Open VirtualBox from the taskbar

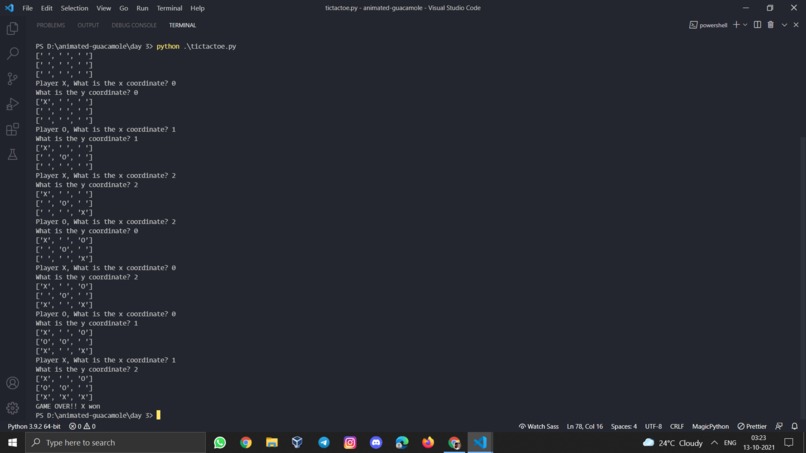pos(297,442)
